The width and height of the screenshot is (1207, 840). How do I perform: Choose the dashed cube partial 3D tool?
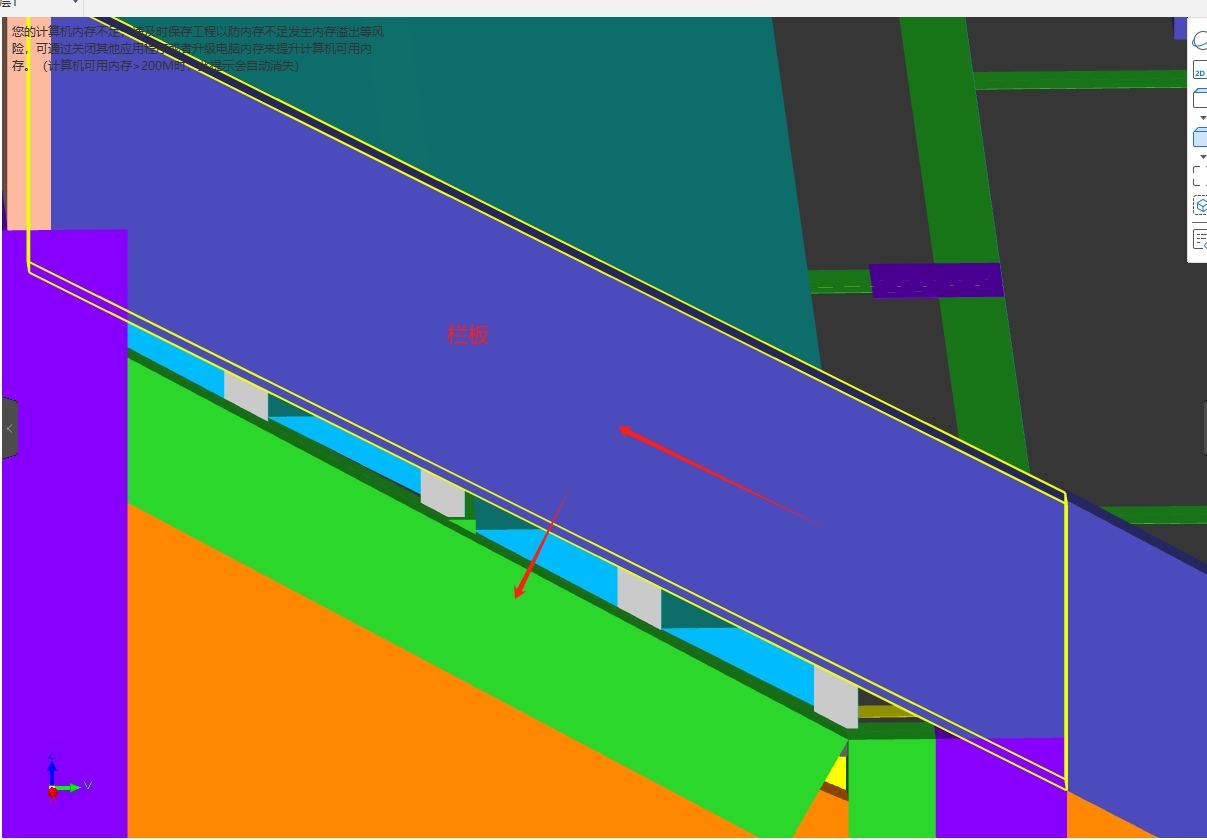[1200, 205]
